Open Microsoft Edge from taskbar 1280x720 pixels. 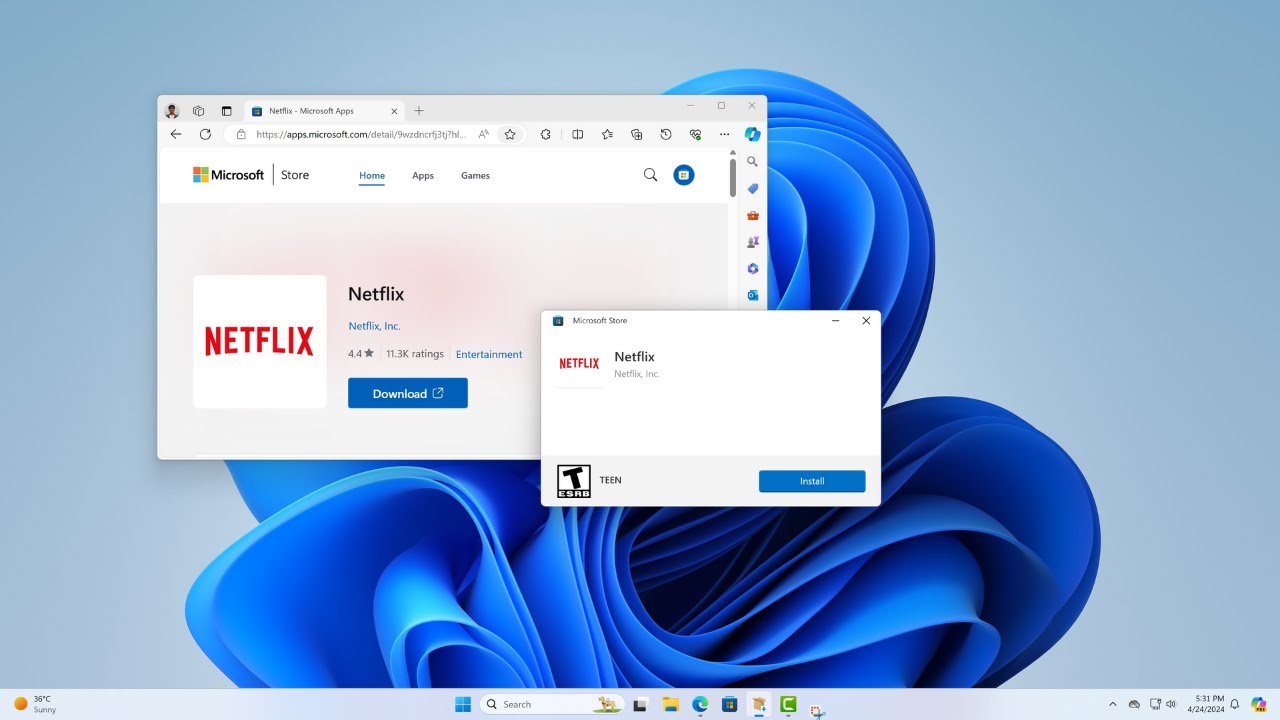[x=701, y=704]
